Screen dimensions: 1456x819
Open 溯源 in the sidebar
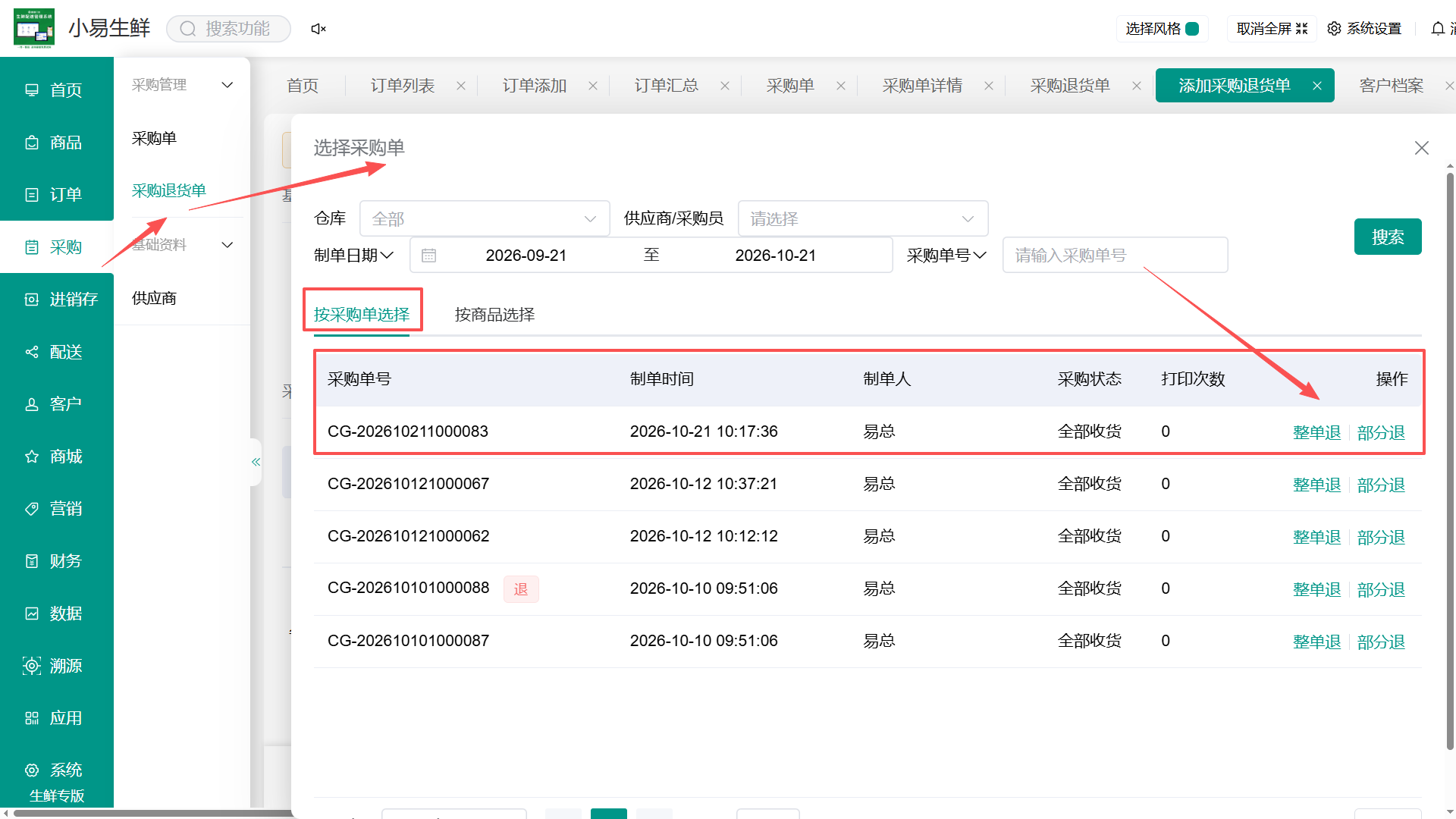tap(57, 666)
